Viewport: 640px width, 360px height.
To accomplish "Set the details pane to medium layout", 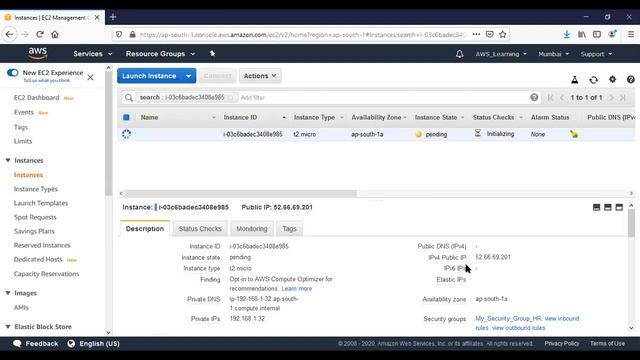I will (608, 207).
